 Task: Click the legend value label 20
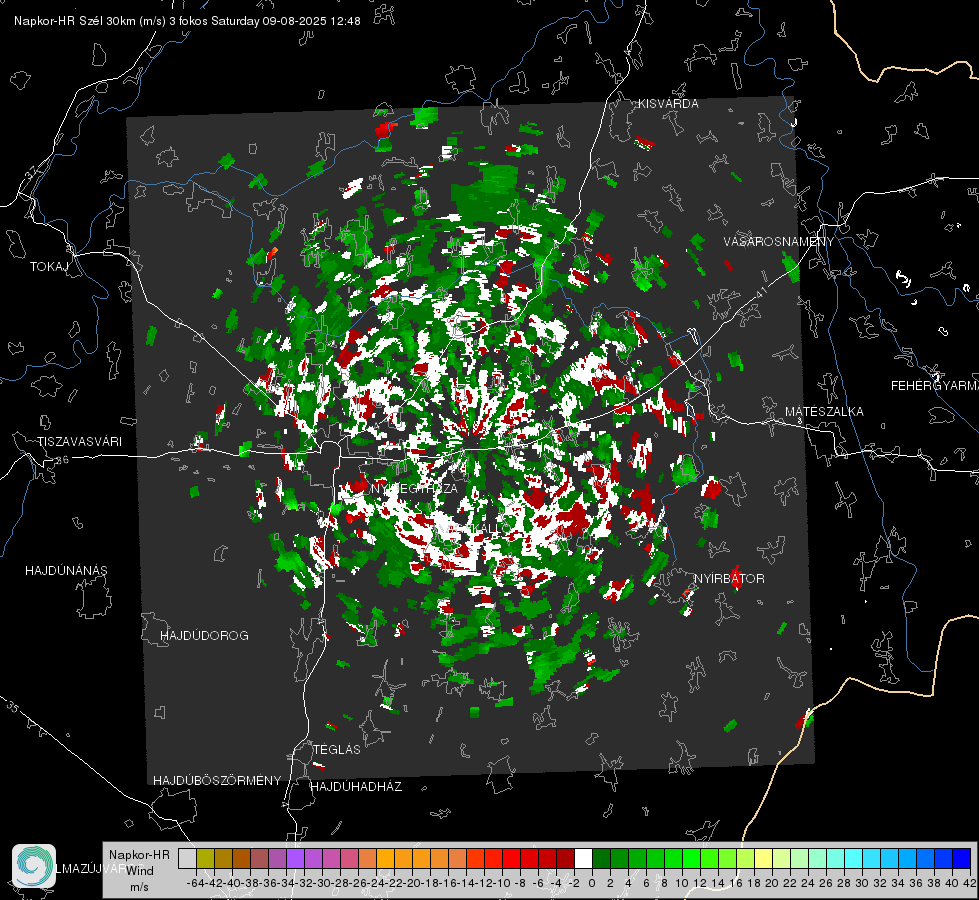(x=772, y=883)
